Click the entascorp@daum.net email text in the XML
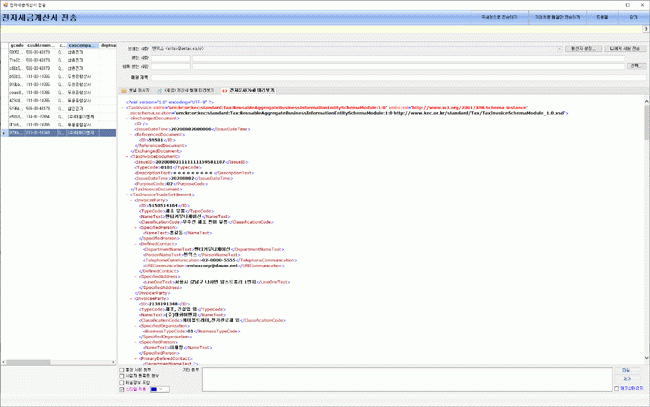Image resolution: width=650 pixels, height=407 pixels. 212,266
